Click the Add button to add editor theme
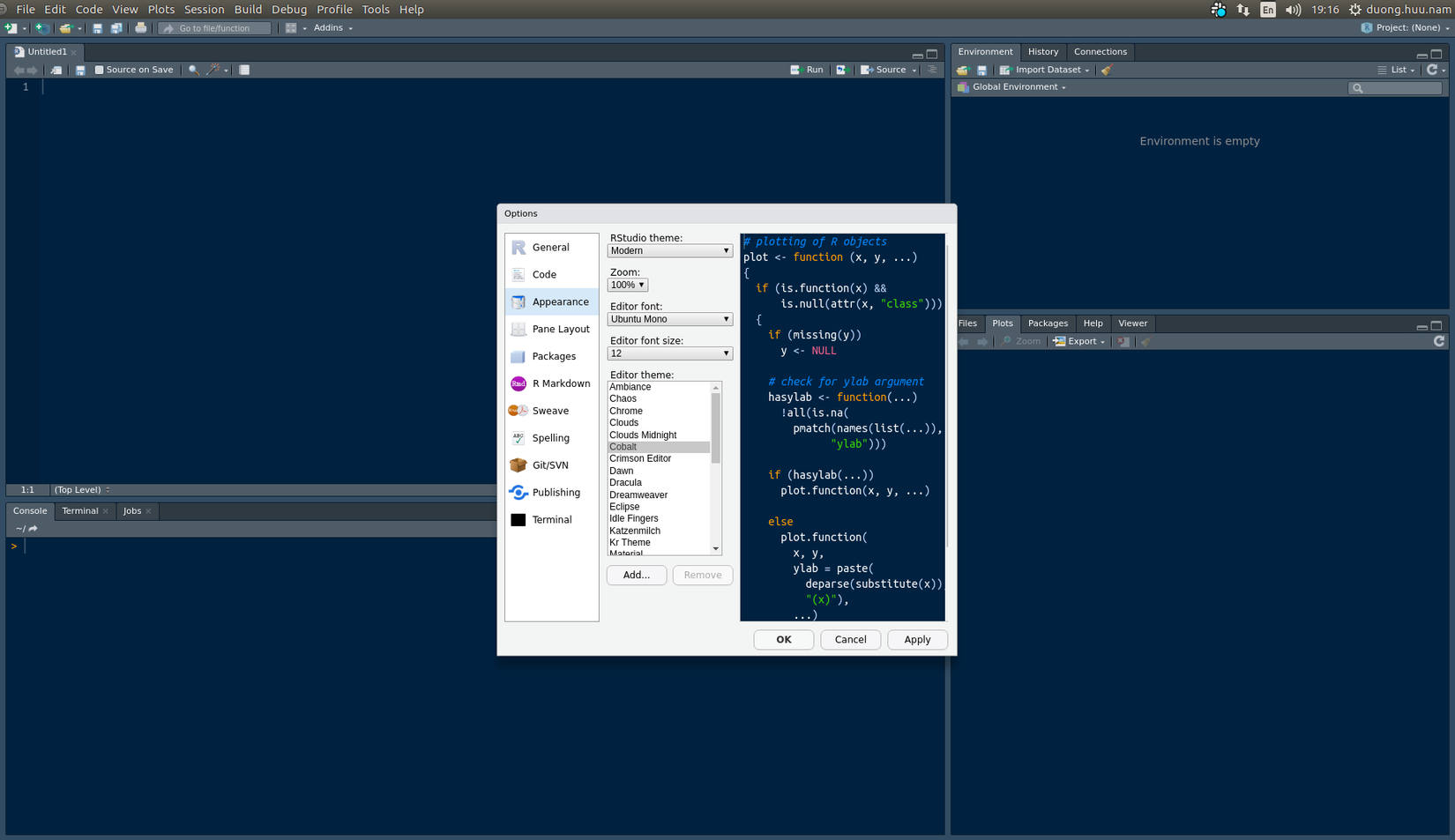Image resolution: width=1455 pixels, height=840 pixels. [x=637, y=575]
